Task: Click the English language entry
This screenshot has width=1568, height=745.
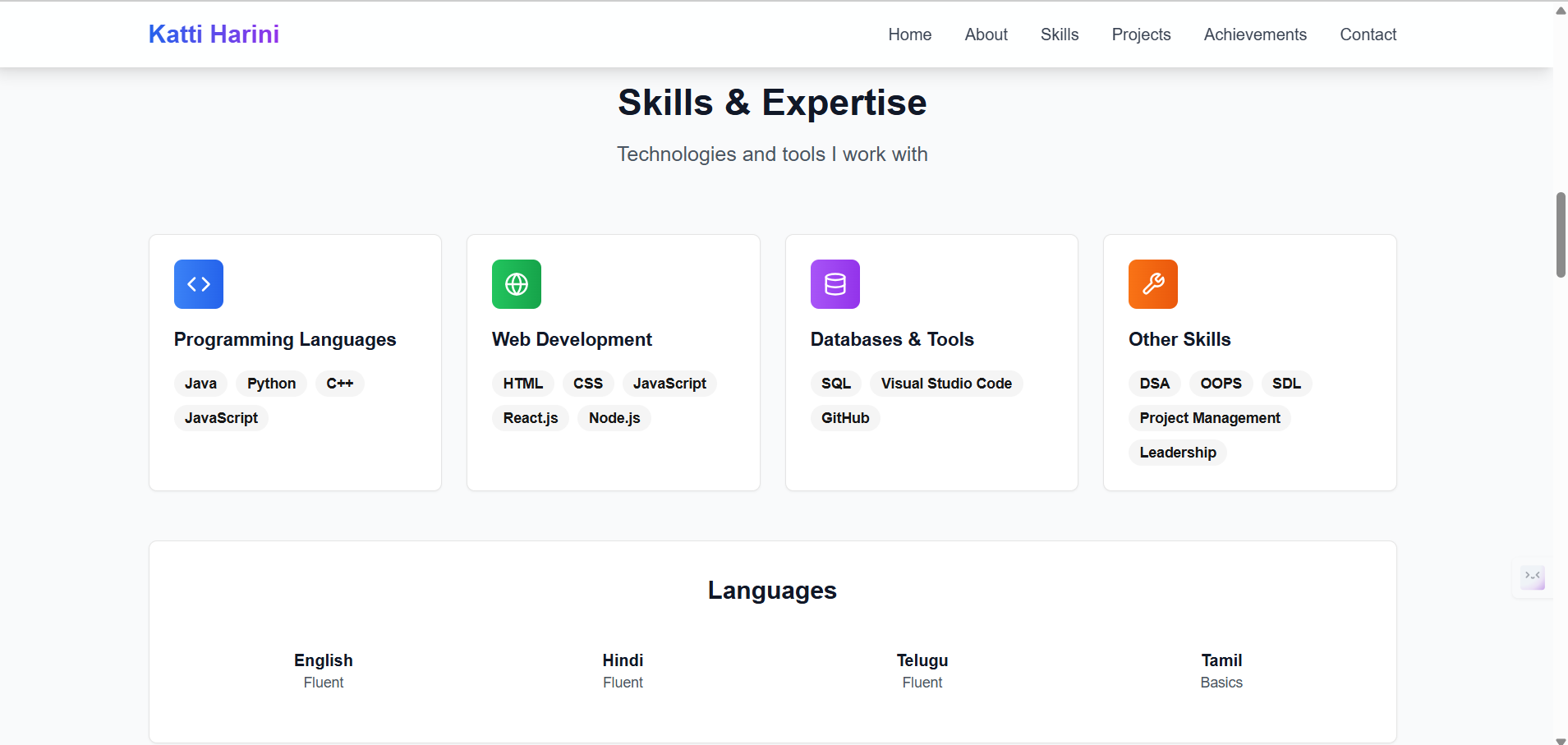Action: click(x=324, y=670)
